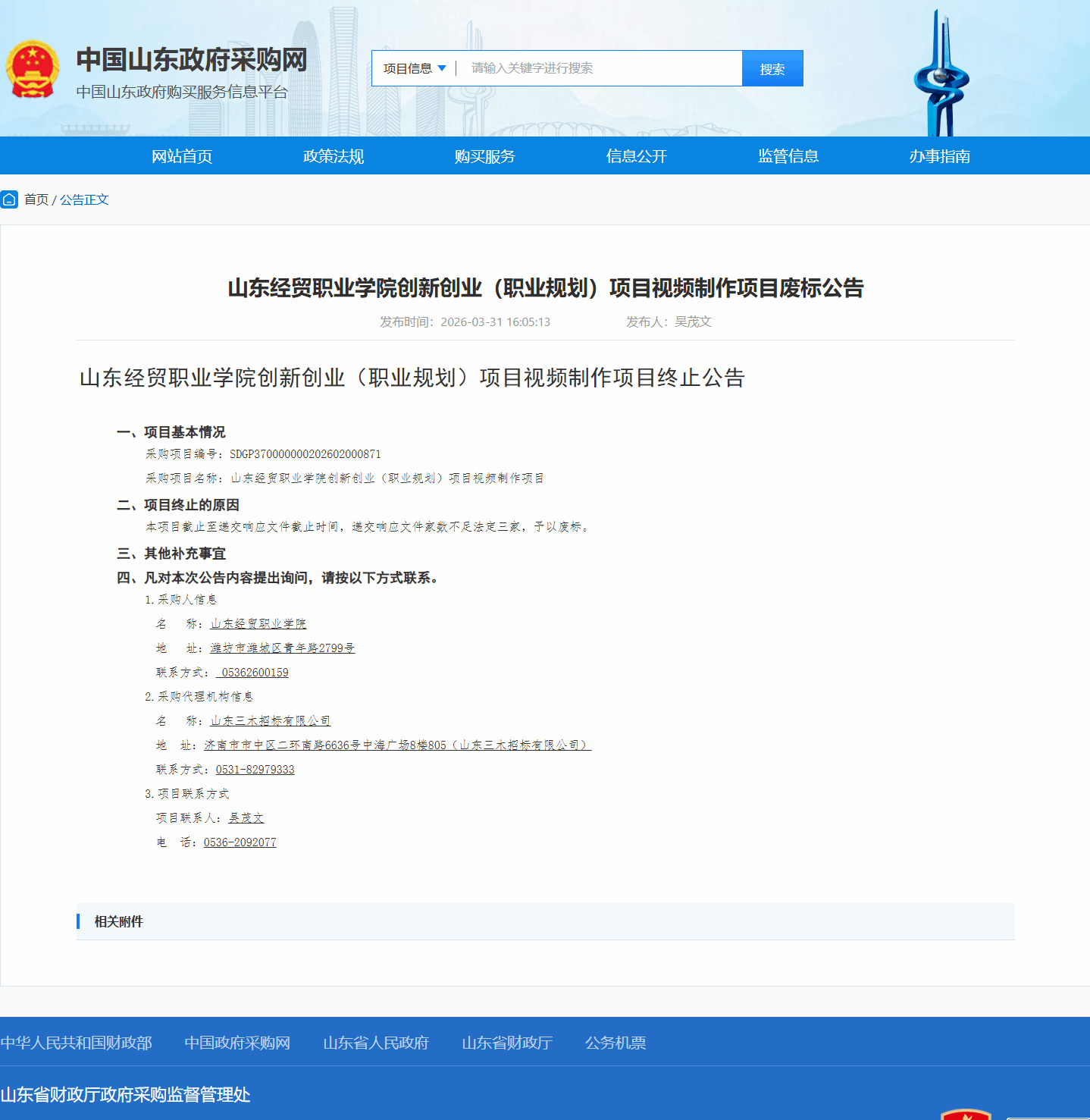The width and height of the screenshot is (1090, 1120).
Task: Open the 公务机票 footer link
Action: [x=615, y=1043]
